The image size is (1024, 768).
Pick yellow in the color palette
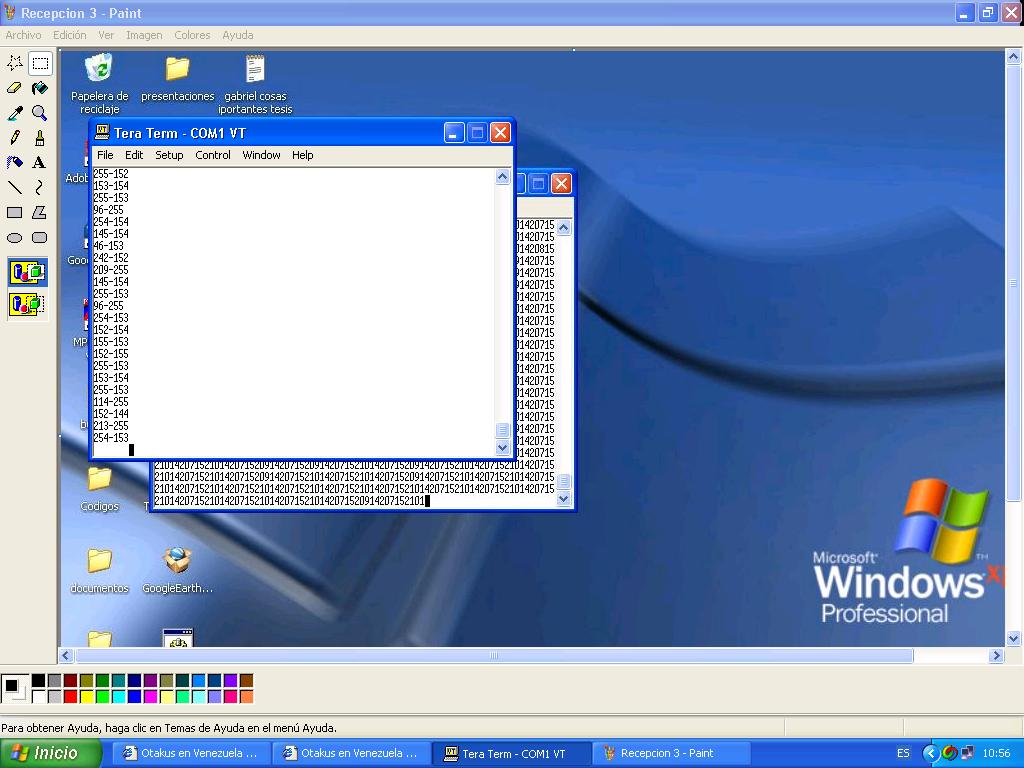click(x=86, y=696)
